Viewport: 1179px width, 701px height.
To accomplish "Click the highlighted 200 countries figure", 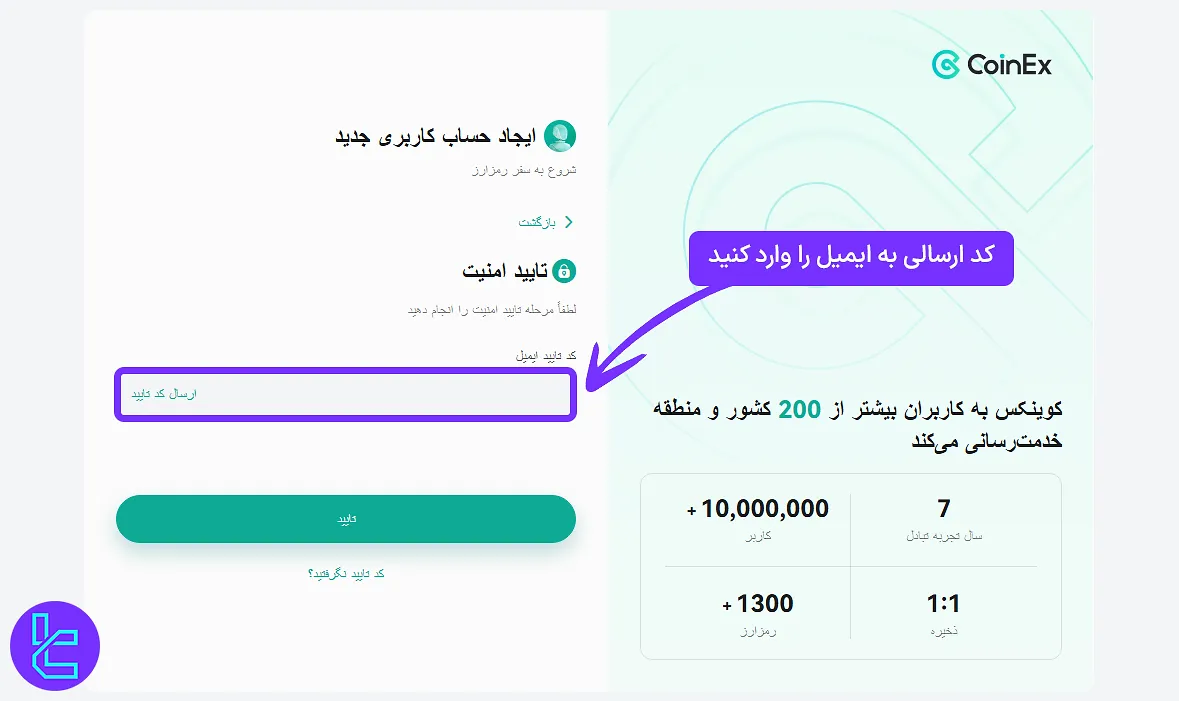I will (x=800, y=409).
